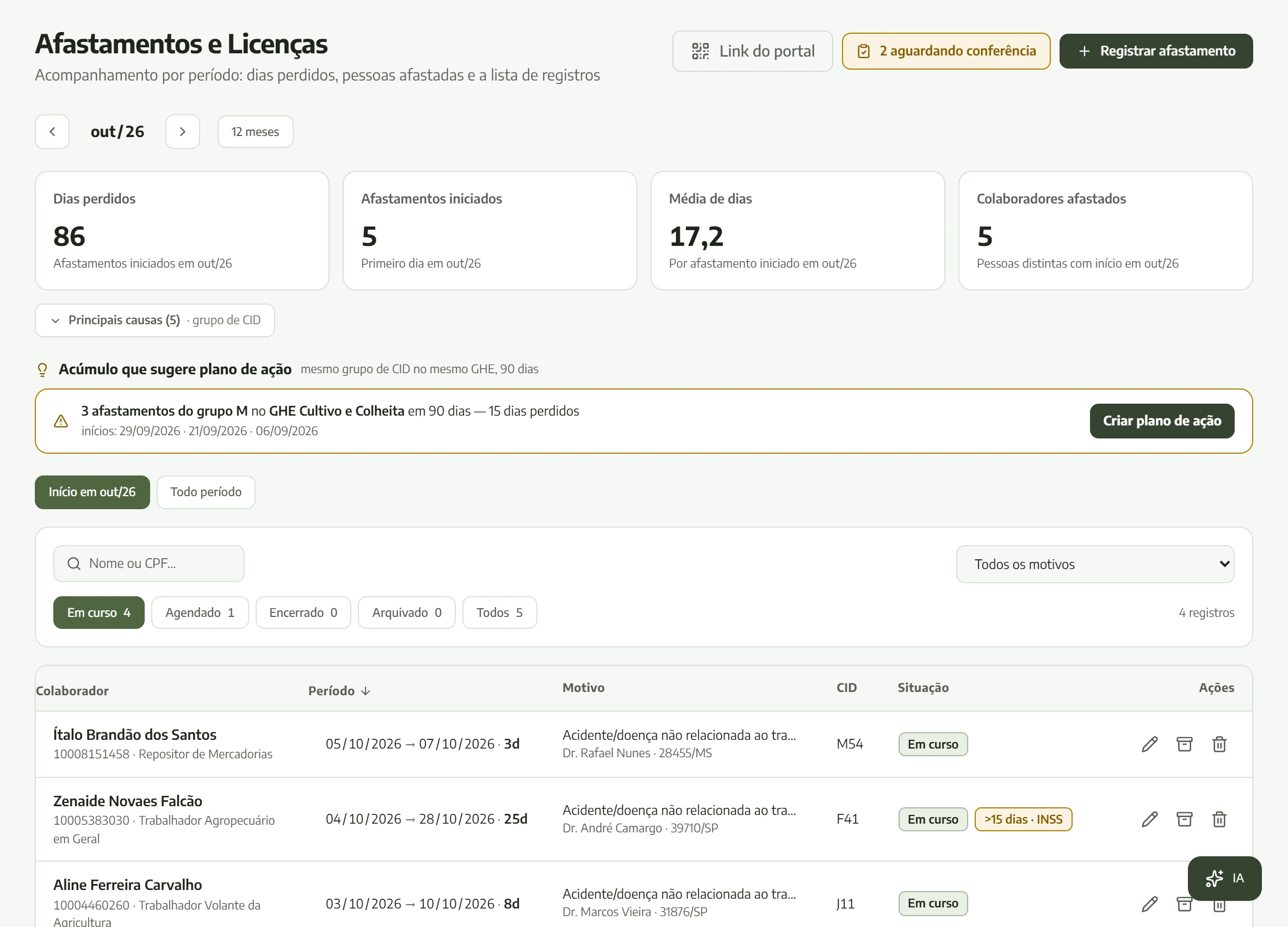Click Registrar afastamento button
The image size is (1288, 927).
click(x=1156, y=51)
